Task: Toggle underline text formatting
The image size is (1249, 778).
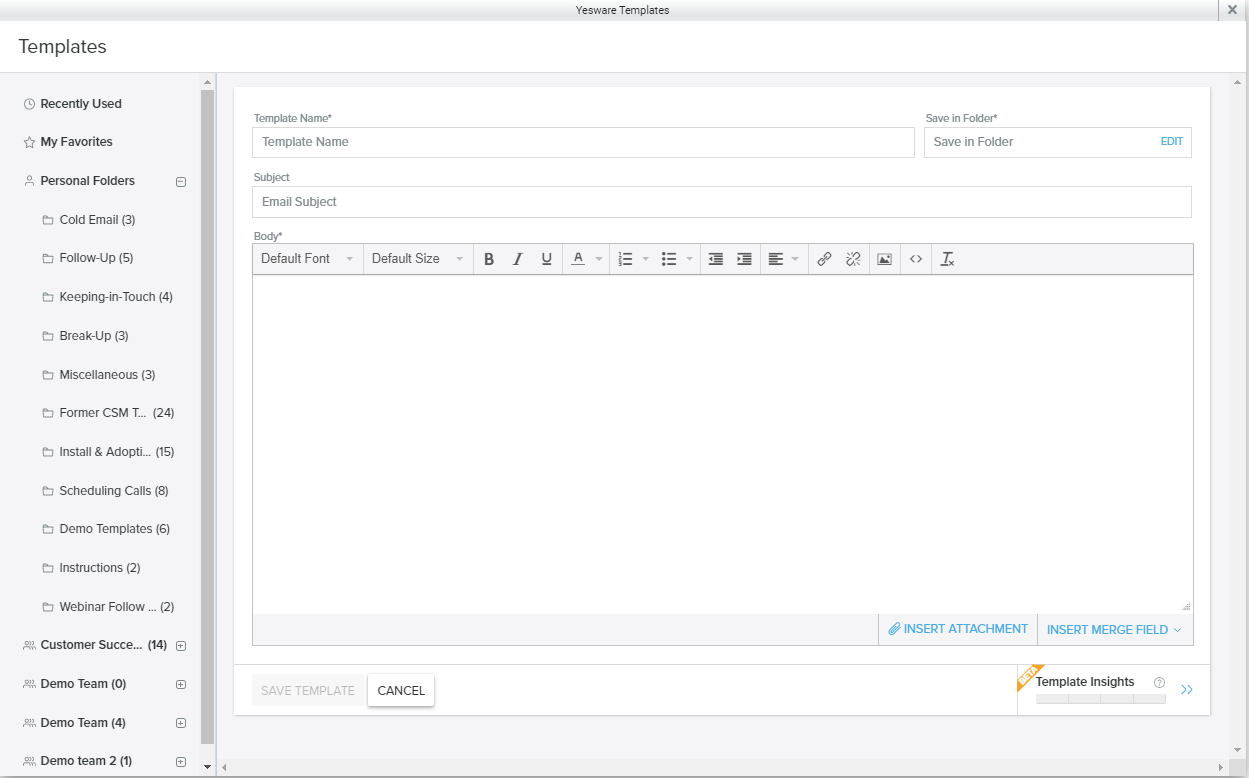Action: pos(546,259)
